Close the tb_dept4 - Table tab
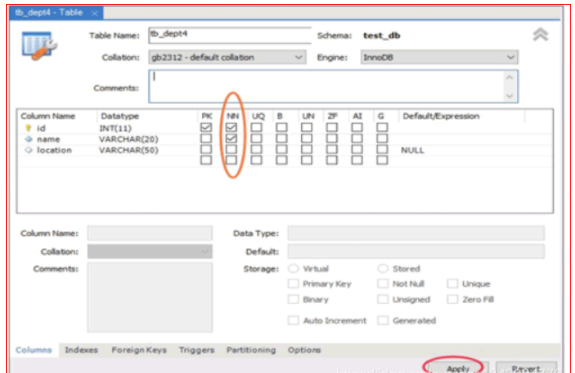Viewport: 575px width, 373px height. (x=95, y=13)
